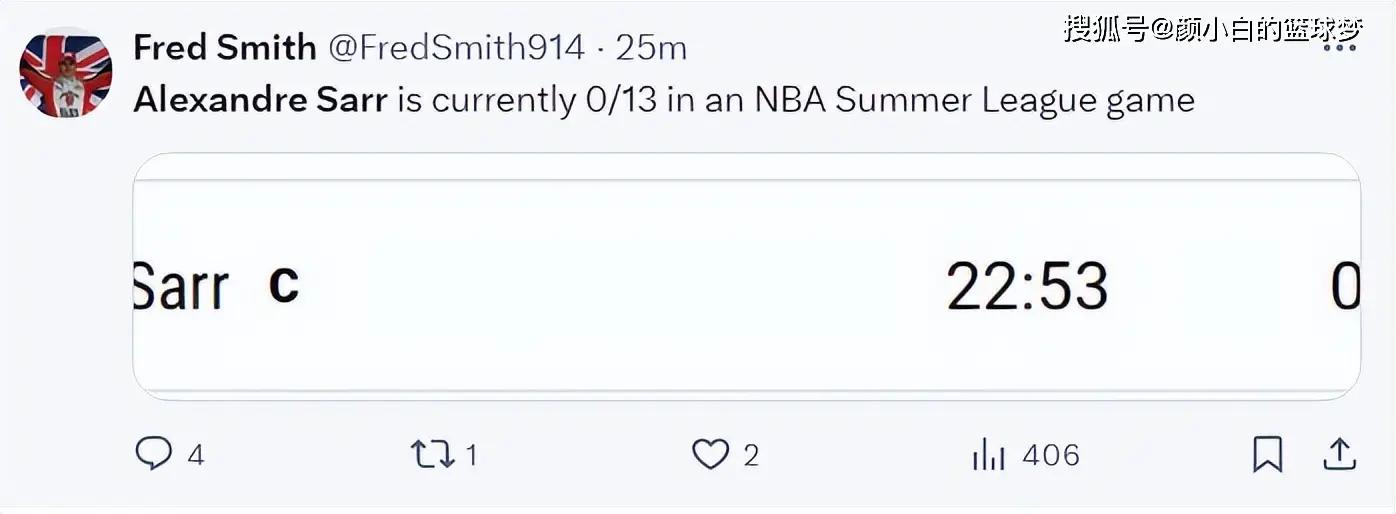Open the embedded box score image
1396x514 pixels.
coord(746,277)
